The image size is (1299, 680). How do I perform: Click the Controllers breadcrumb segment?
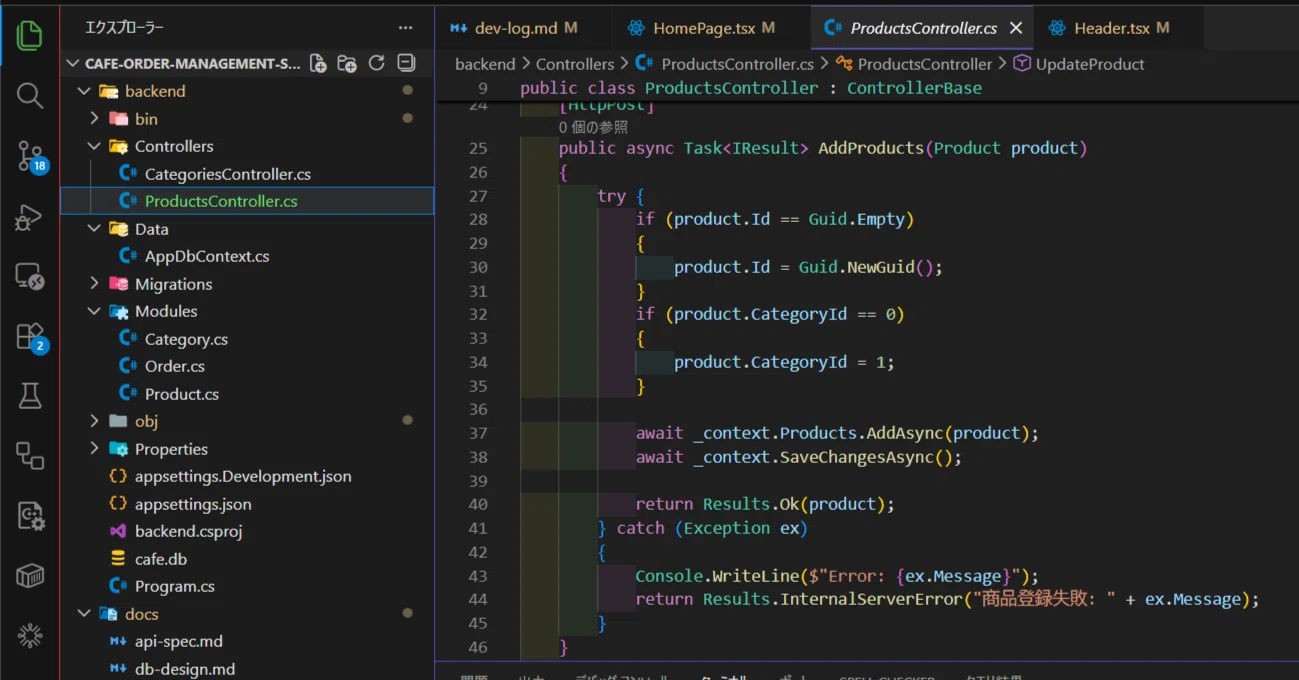[x=575, y=64]
